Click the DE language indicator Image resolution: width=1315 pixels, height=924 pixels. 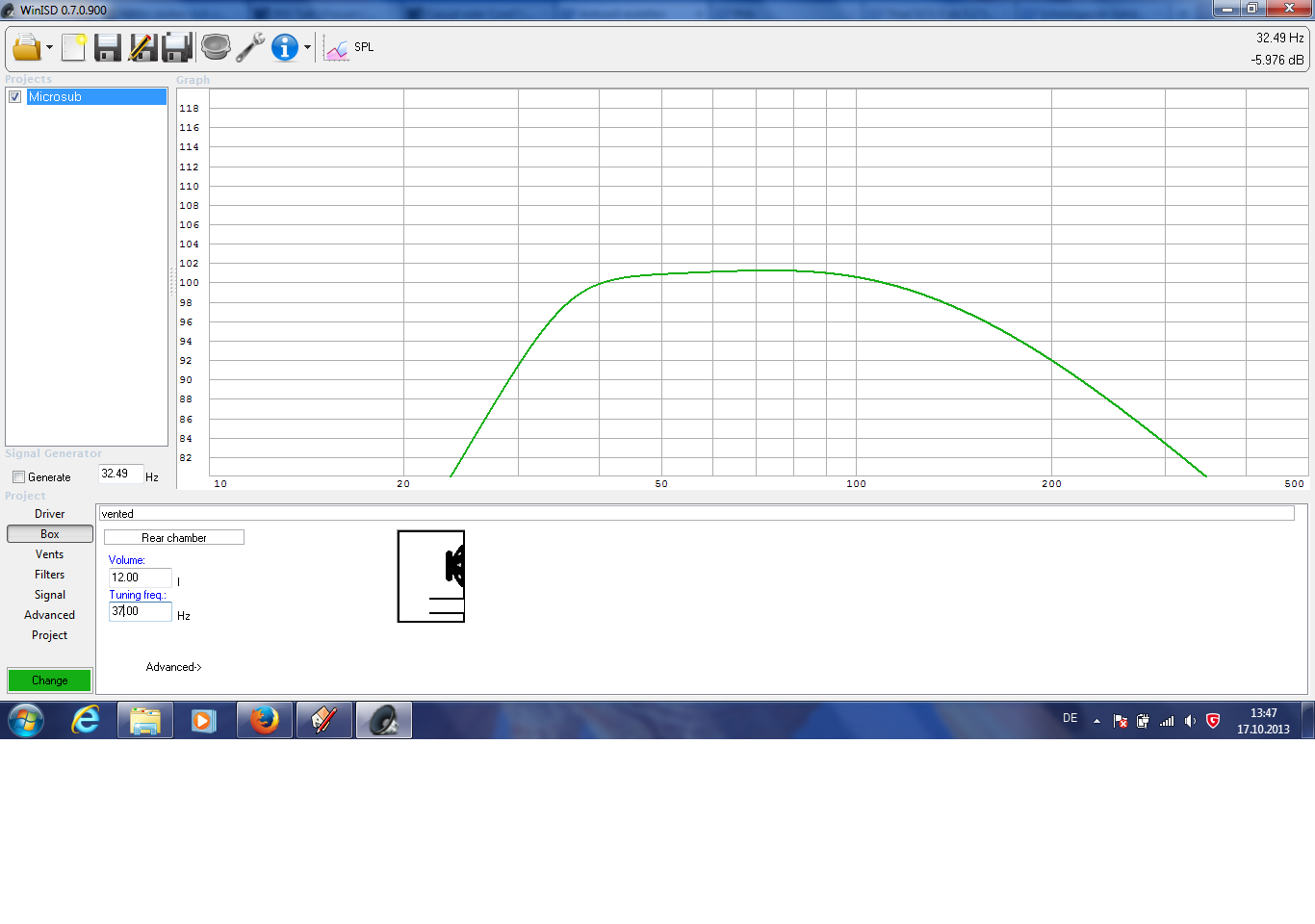[1070, 718]
